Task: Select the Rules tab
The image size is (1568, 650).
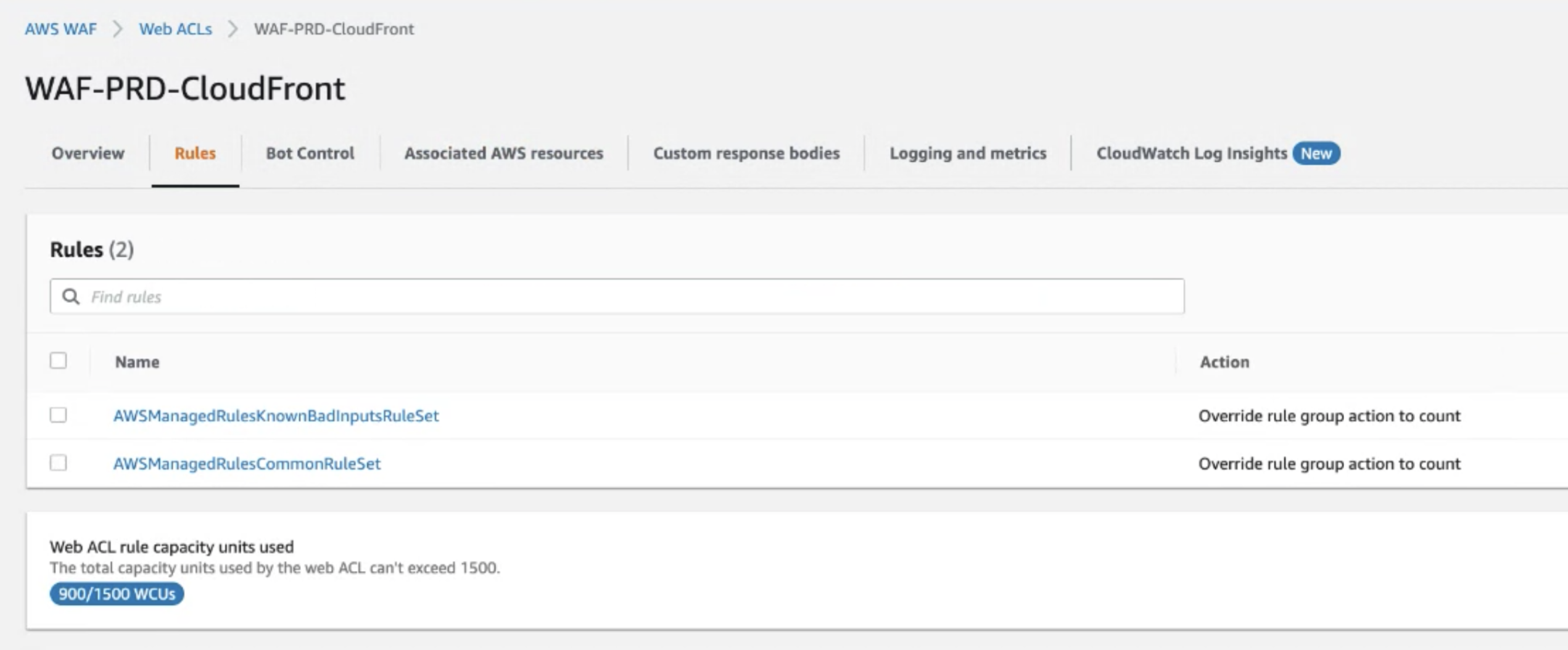Action: point(195,153)
